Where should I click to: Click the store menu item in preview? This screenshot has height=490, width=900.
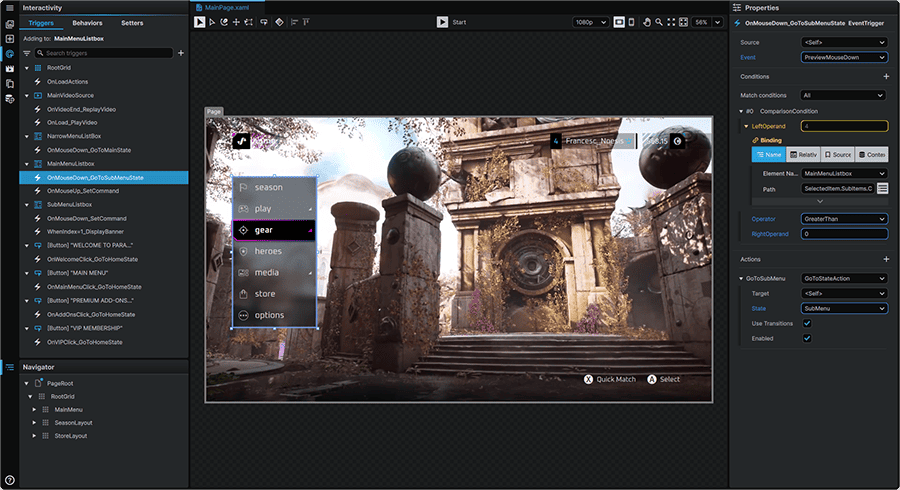pyautogui.click(x=274, y=294)
